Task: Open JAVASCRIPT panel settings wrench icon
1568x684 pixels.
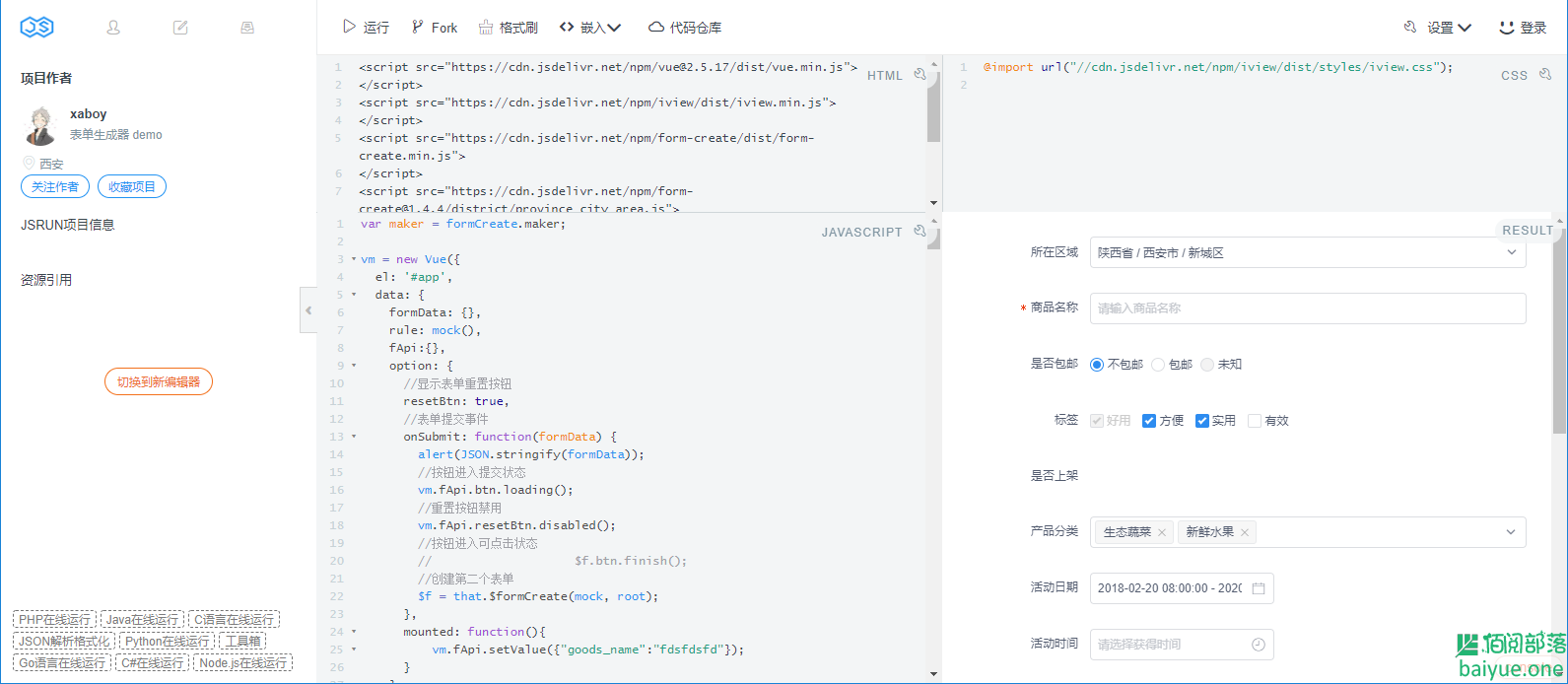Action: (x=920, y=231)
